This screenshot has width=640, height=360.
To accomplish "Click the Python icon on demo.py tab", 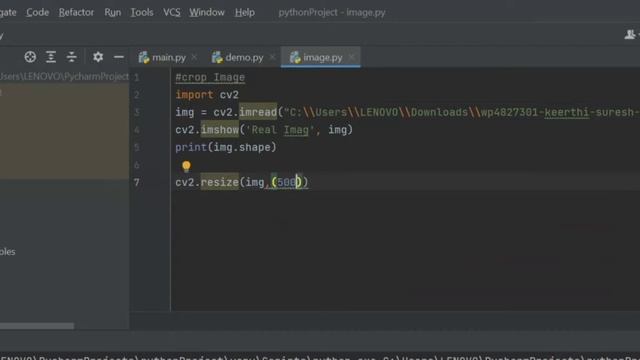I will [217, 58].
